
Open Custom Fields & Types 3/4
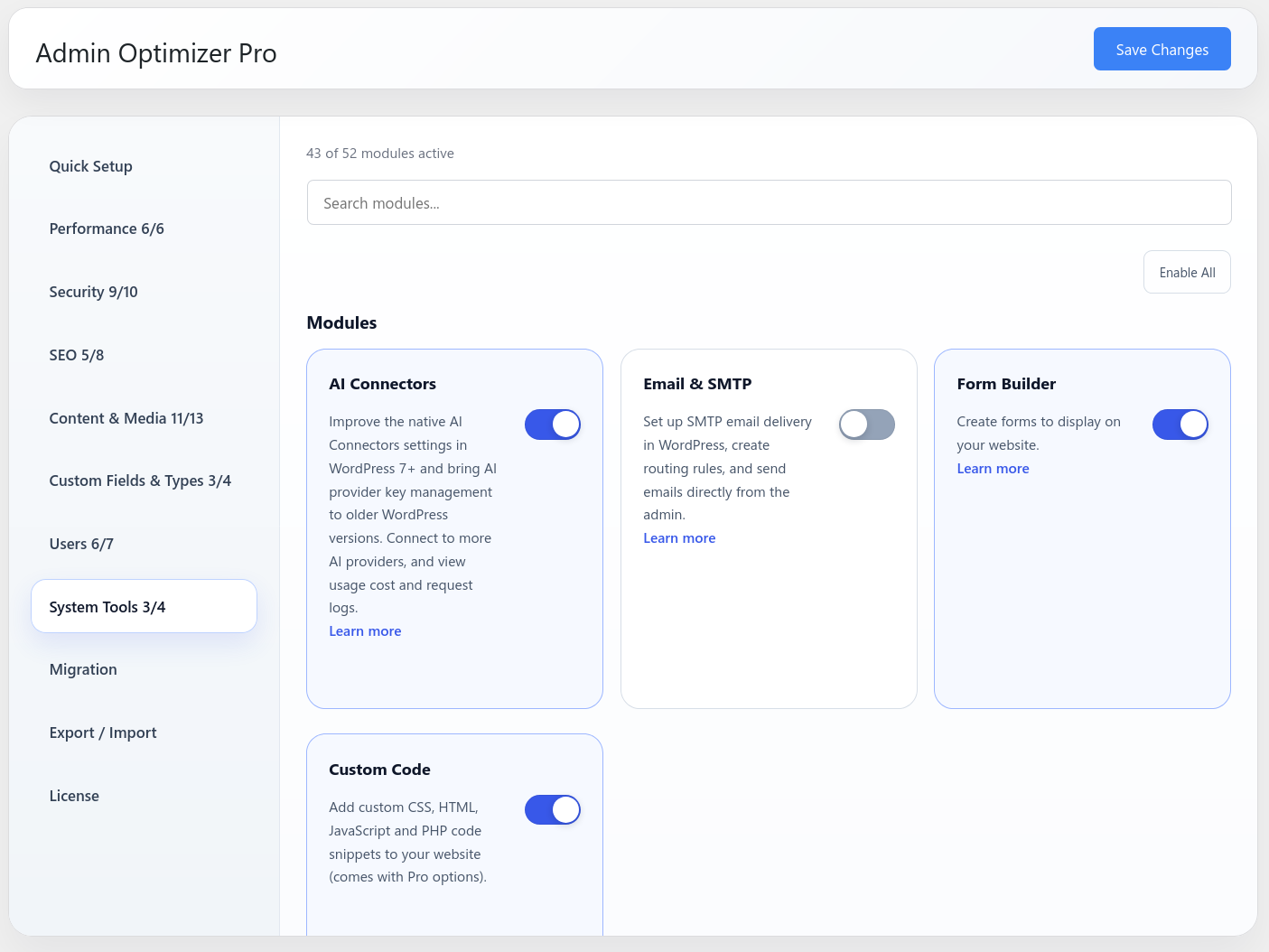pos(144,481)
